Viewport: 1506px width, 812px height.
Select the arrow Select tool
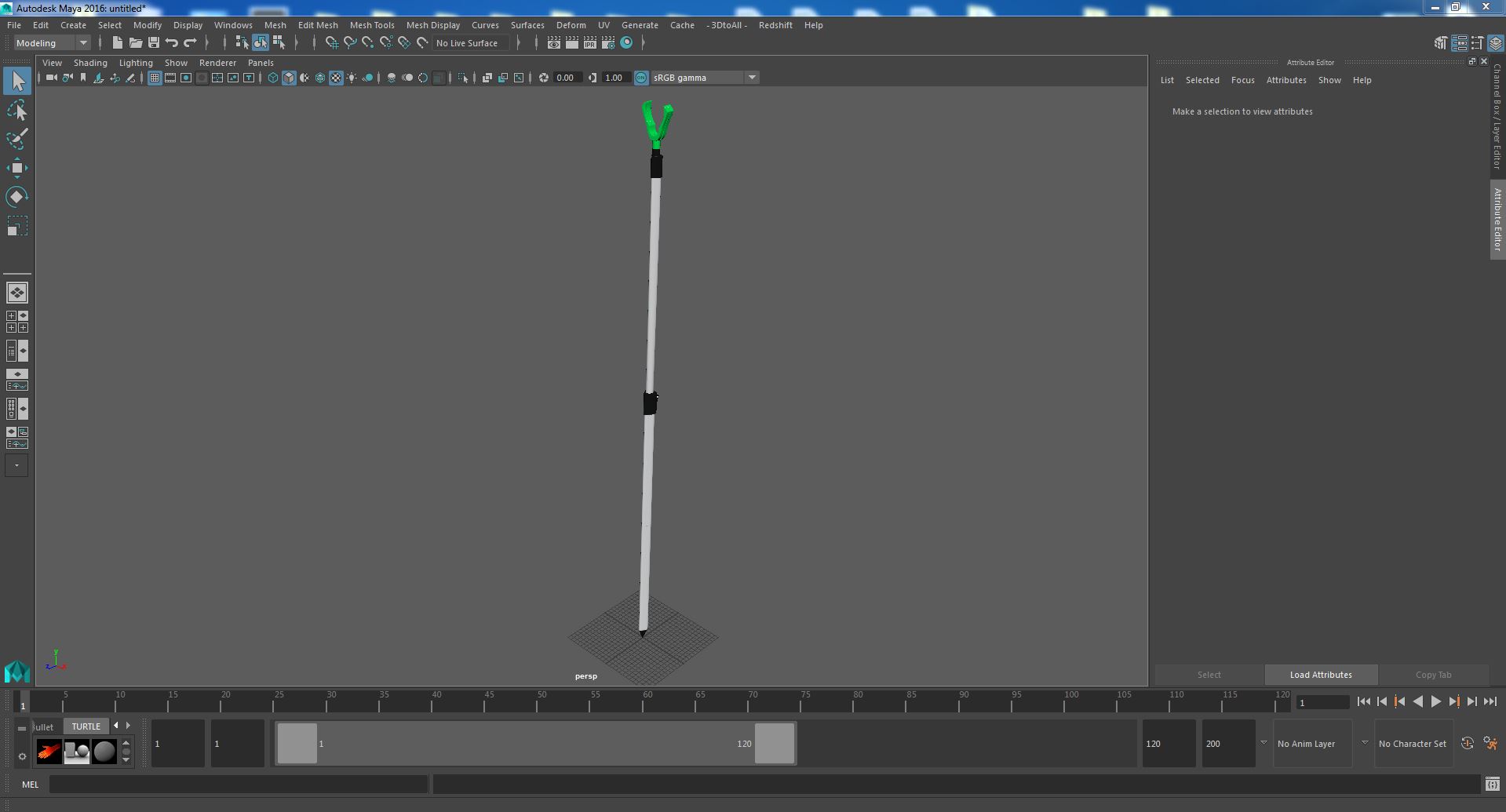17,81
